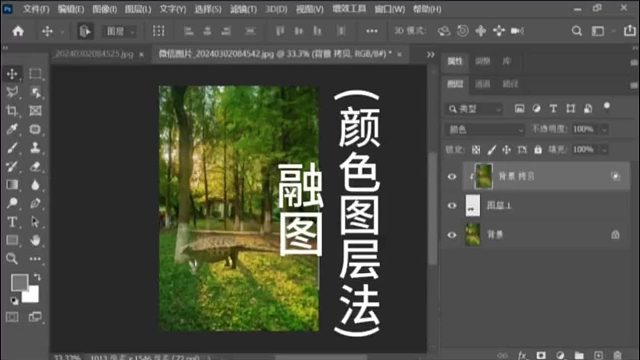The image size is (640, 360).
Task: Expand the Fill 100% dropdown arrow
Action: tap(604, 150)
